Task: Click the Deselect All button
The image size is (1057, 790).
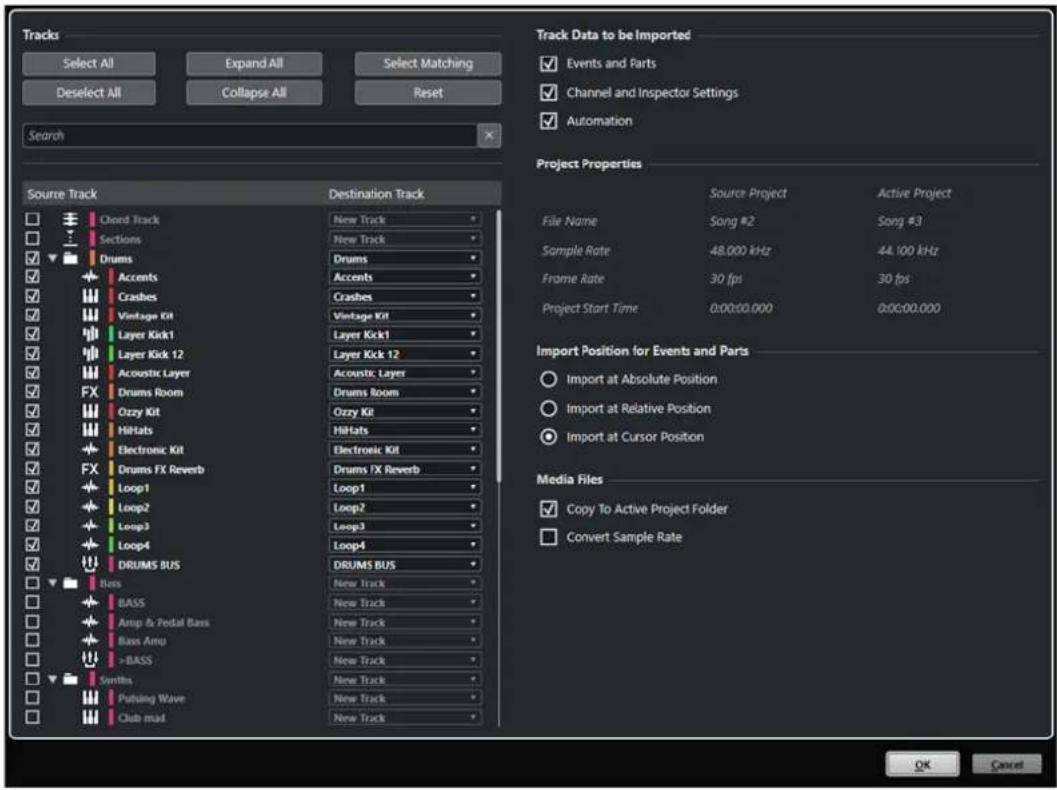Action: (89, 92)
